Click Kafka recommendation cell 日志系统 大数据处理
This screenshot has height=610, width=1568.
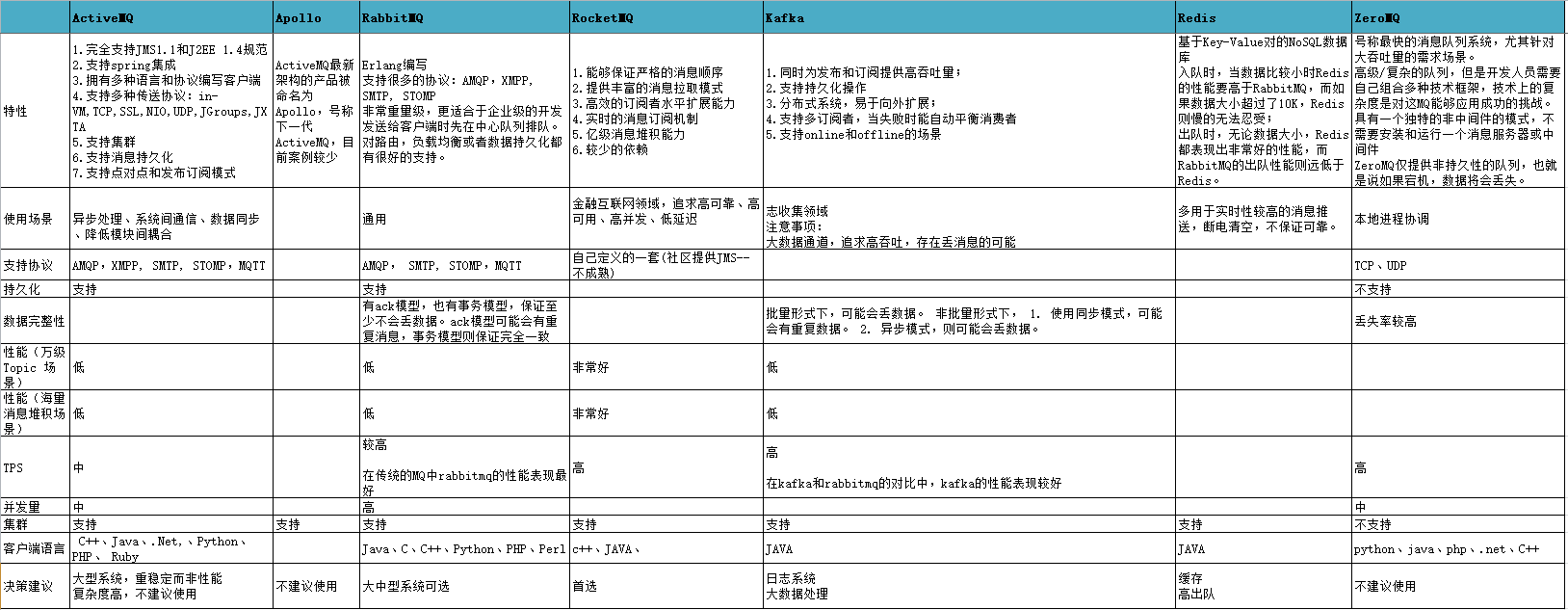tap(970, 586)
